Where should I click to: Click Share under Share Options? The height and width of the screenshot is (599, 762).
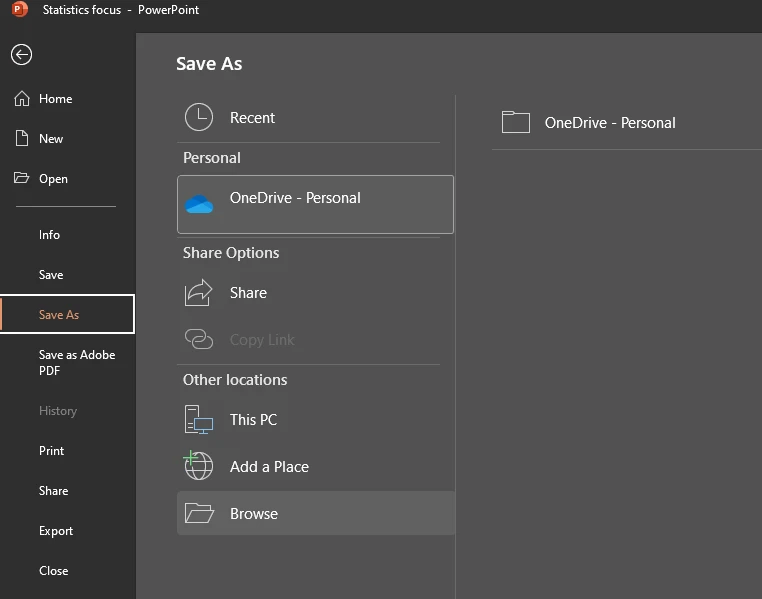pyautogui.click(x=315, y=292)
